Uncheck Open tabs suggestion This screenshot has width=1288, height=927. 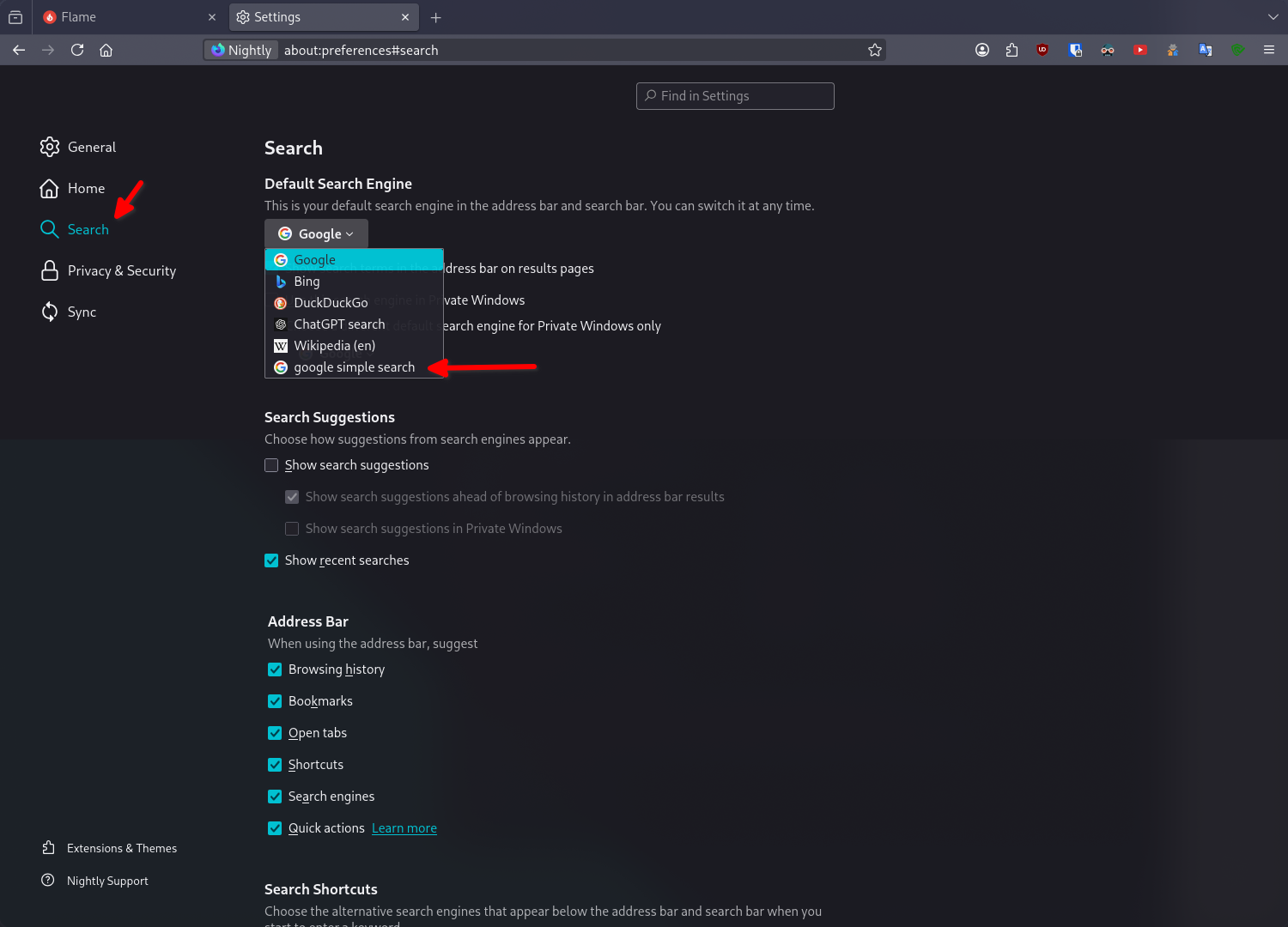click(275, 733)
